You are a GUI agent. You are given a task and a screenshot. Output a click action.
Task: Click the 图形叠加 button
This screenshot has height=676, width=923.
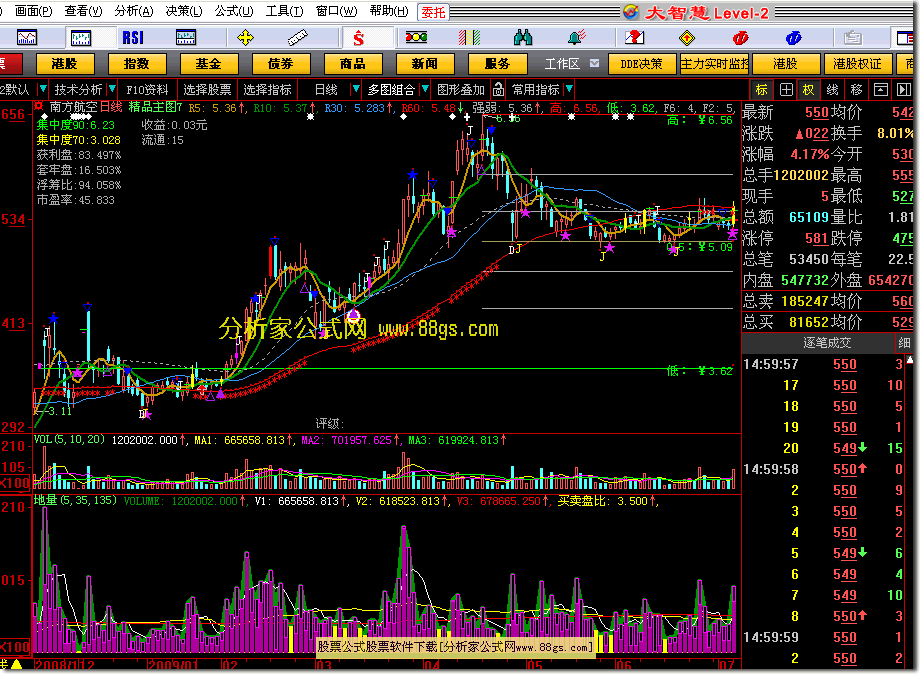[460, 90]
